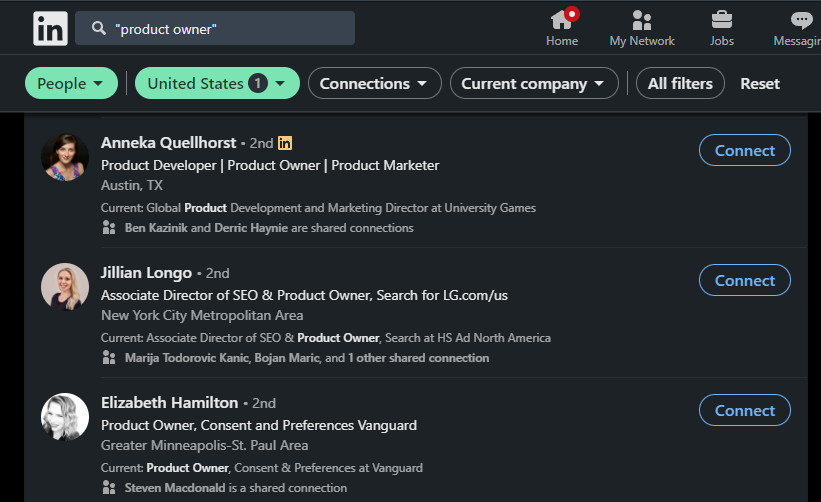This screenshot has width=821, height=502.
Task: Click shared connections icon under Jillian Longo
Action: point(109,358)
